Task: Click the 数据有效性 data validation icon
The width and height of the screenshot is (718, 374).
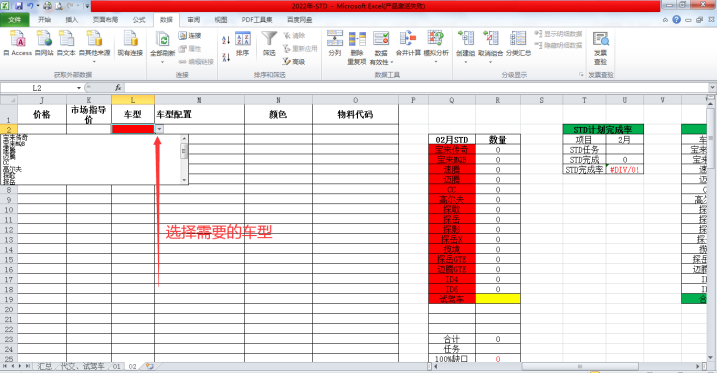Action: pyautogui.click(x=381, y=39)
